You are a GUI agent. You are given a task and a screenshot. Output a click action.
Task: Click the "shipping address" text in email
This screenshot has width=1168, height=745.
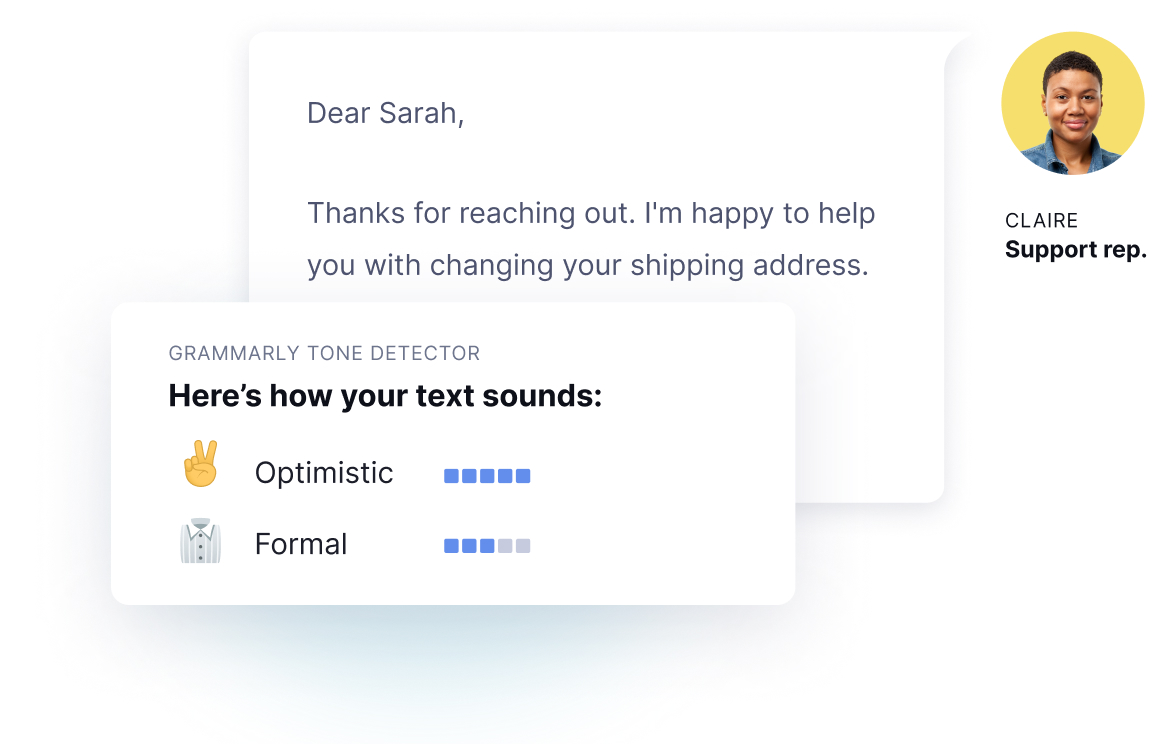749,266
